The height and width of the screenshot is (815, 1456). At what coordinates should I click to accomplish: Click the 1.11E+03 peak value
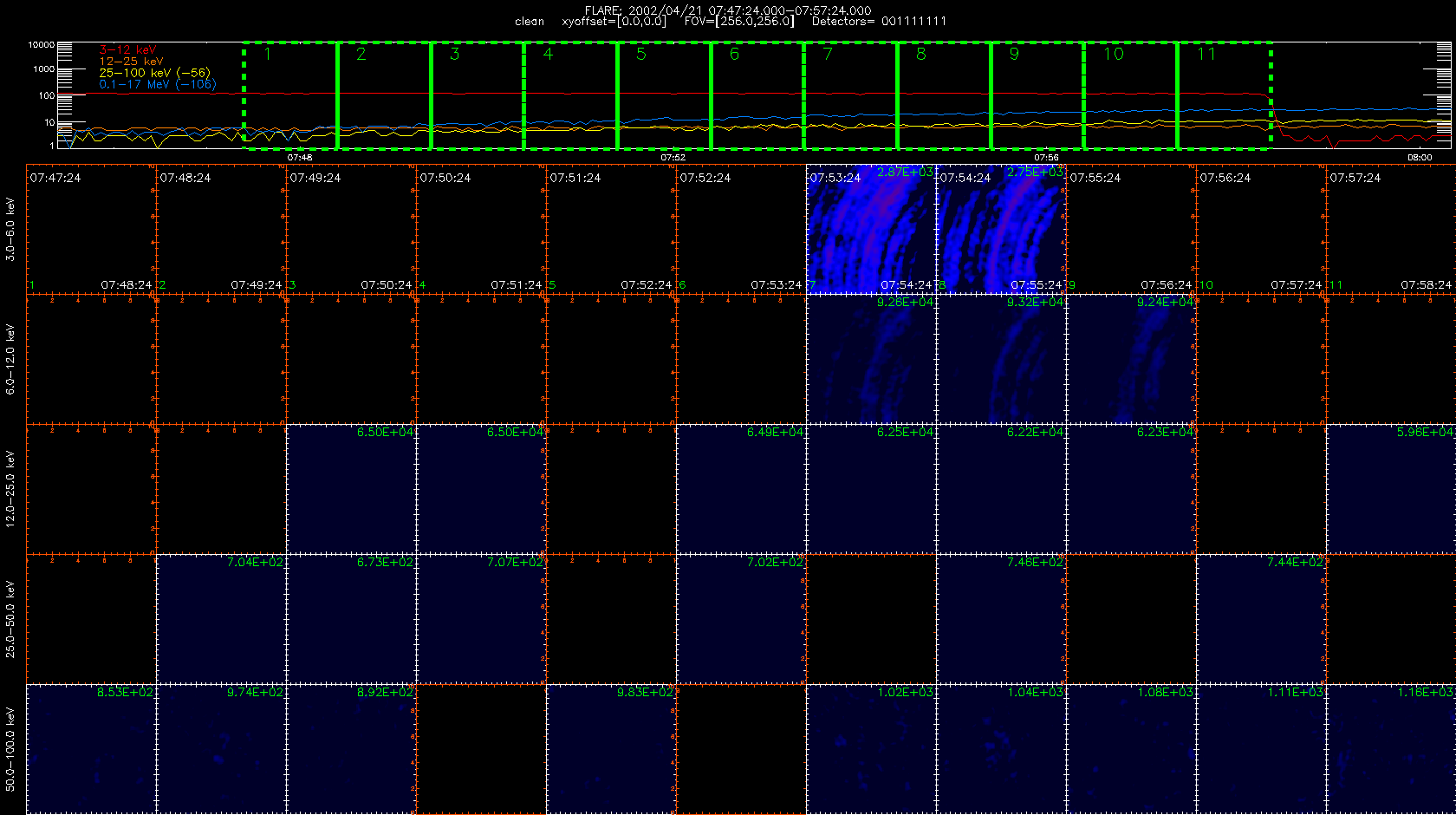coord(1295,692)
